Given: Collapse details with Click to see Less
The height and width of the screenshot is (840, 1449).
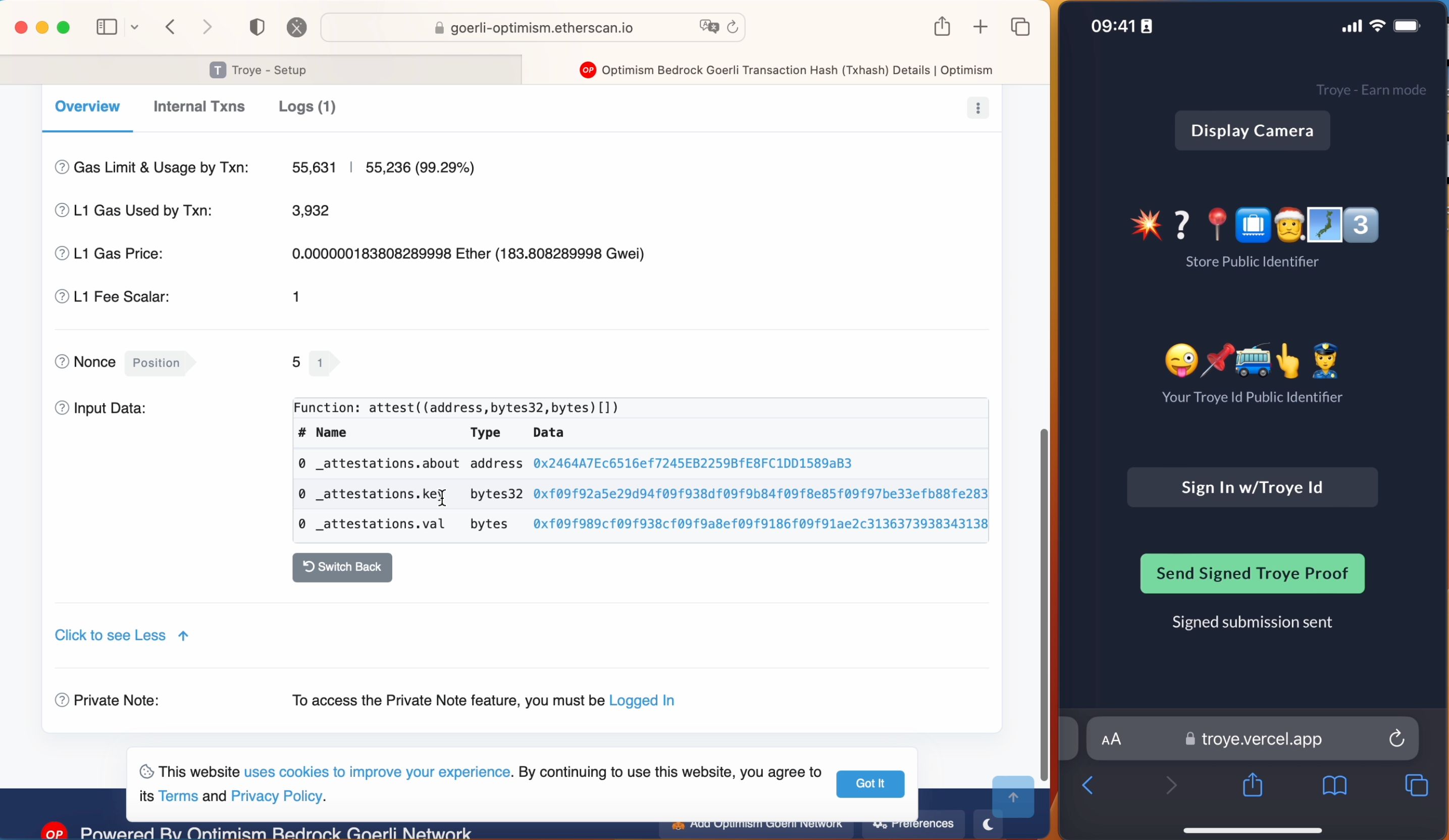Looking at the screenshot, I should pyautogui.click(x=121, y=636).
